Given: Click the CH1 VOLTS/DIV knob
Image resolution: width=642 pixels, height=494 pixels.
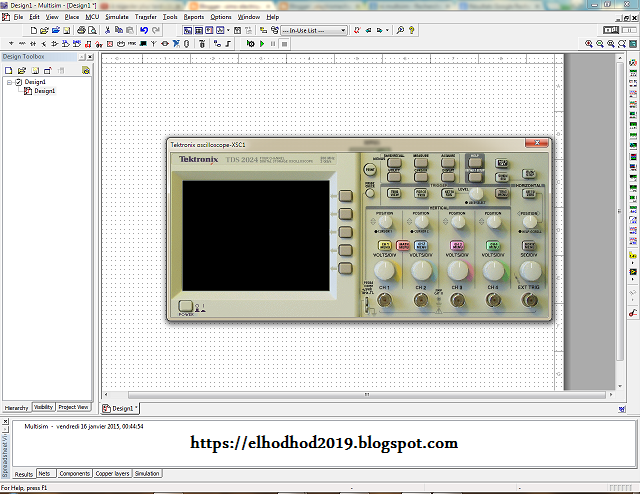Looking at the screenshot, I should pyautogui.click(x=385, y=271).
